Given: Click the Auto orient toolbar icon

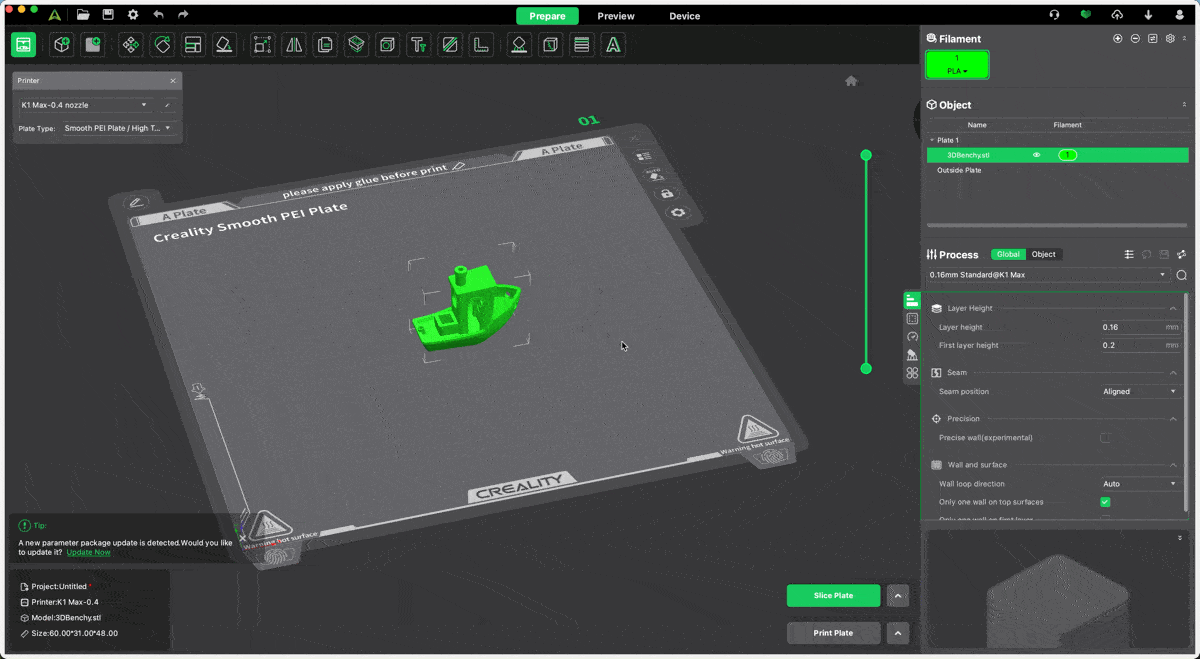Looking at the screenshot, I should coord(162,45).
